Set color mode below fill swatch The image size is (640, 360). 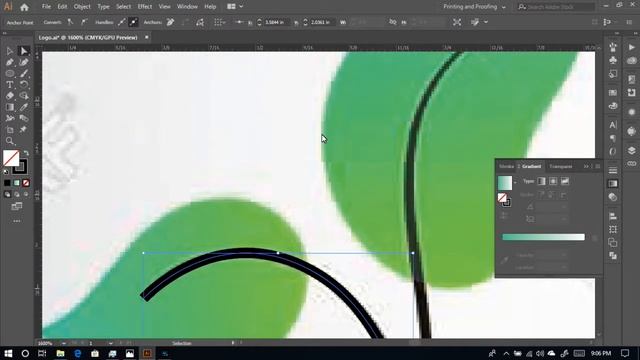7,183
